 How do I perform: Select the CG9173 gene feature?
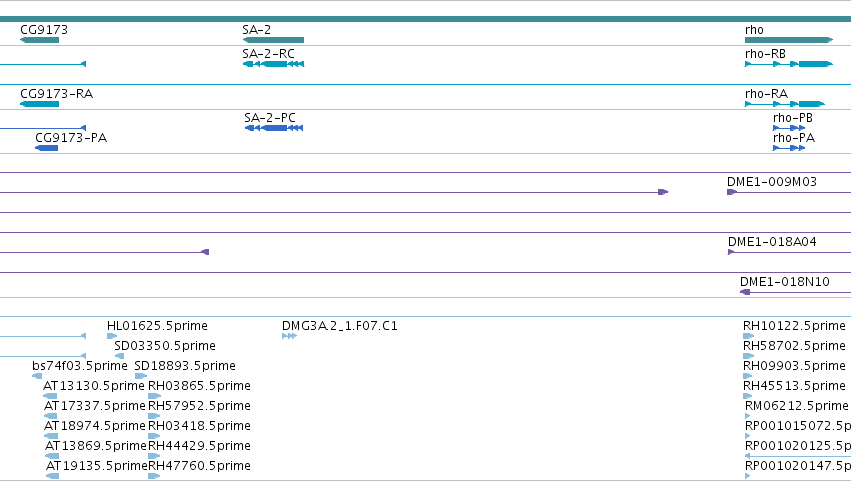(39, 40)
